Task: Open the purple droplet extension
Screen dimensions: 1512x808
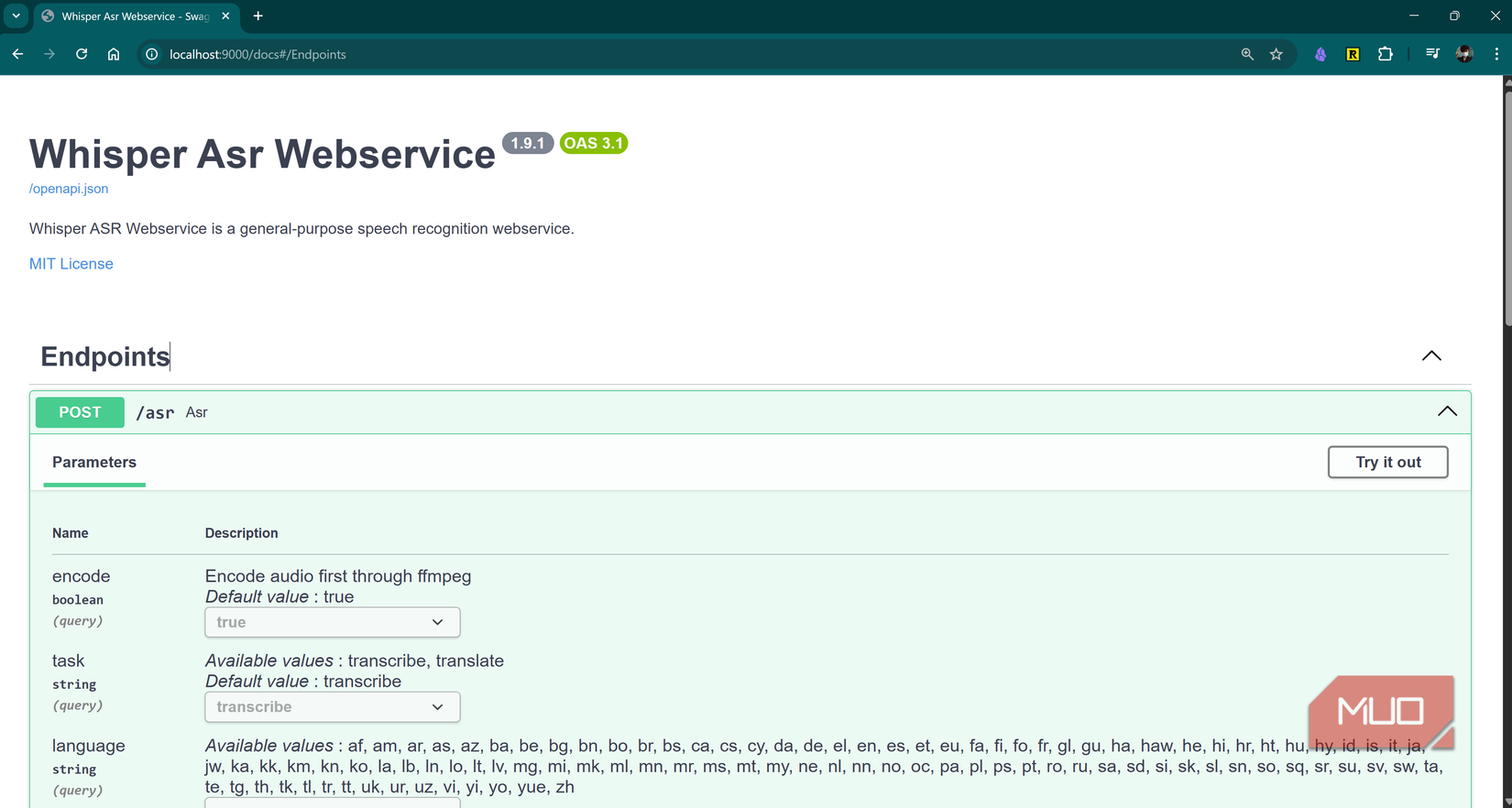Action: tap(1320, 54)
